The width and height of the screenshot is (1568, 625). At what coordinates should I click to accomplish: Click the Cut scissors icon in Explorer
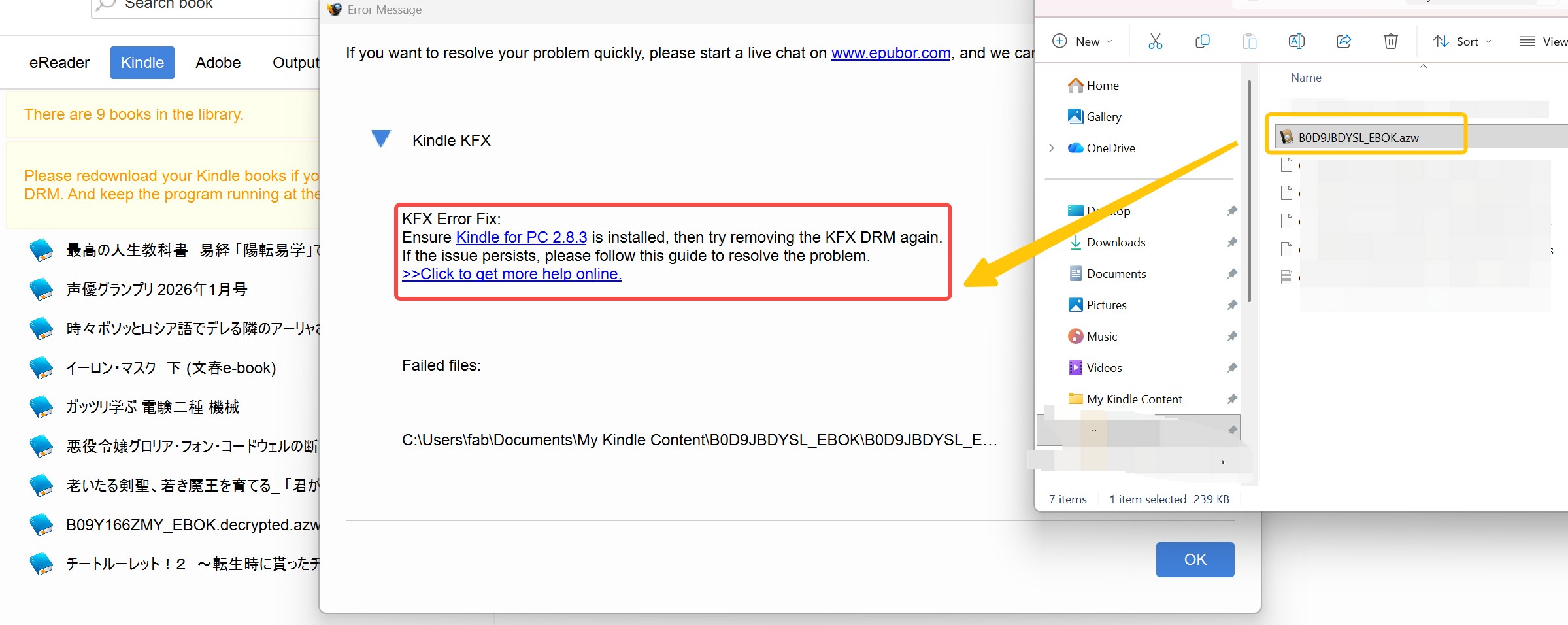[1156, 41]
